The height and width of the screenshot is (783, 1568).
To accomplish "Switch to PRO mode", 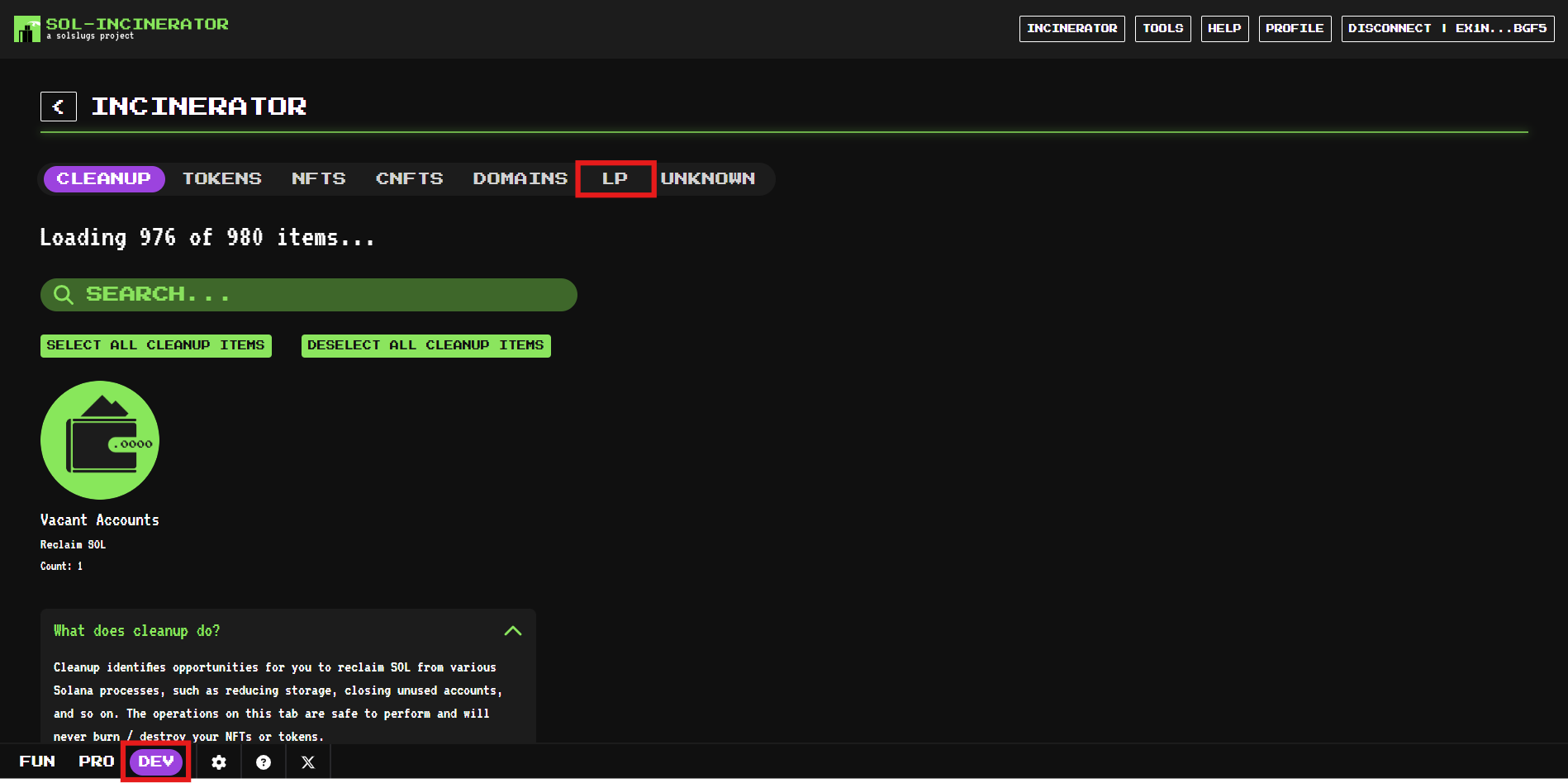I will coord(97,762).
